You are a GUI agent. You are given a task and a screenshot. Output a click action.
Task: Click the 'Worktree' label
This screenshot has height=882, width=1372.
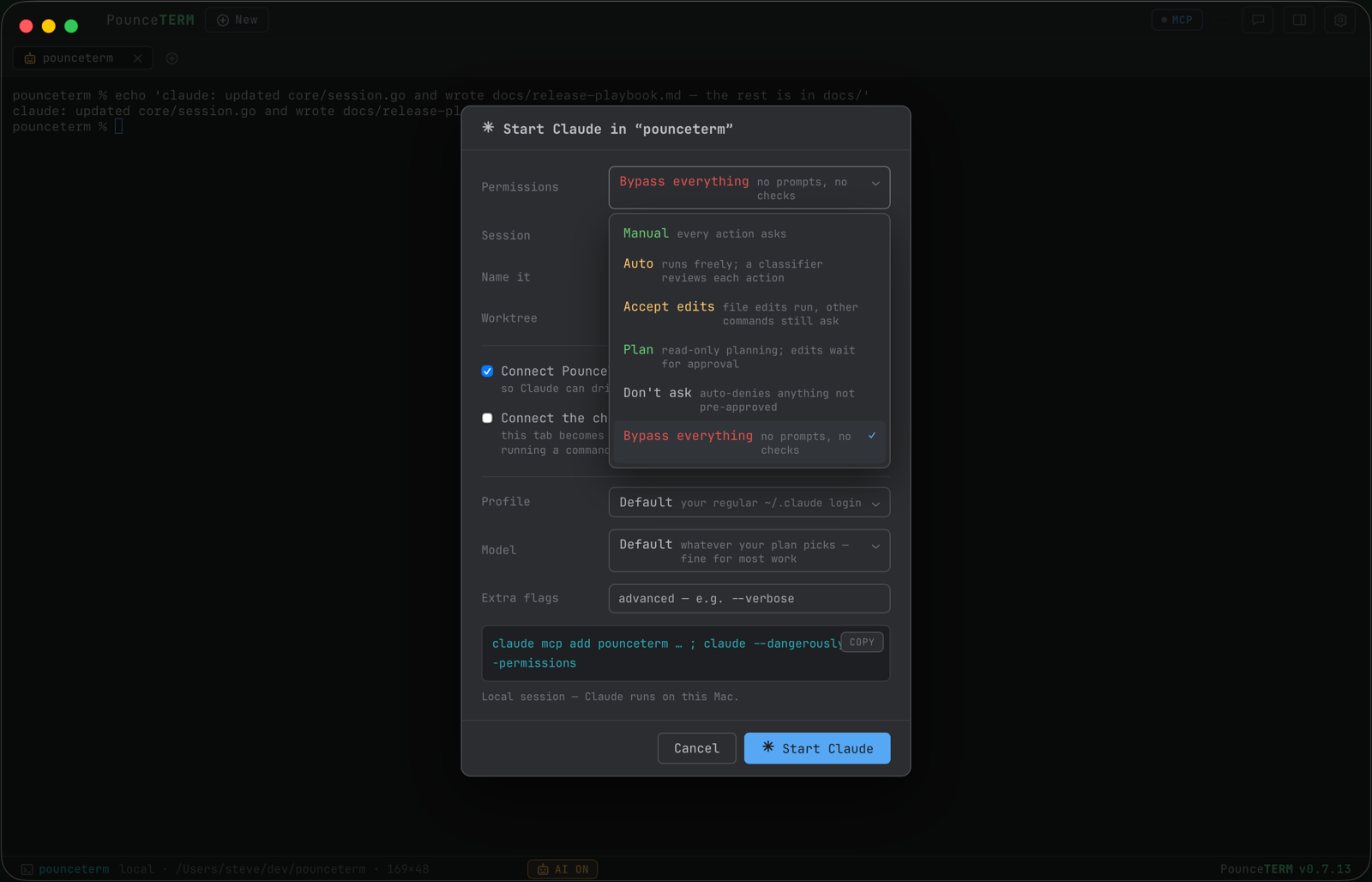(509, 318)
